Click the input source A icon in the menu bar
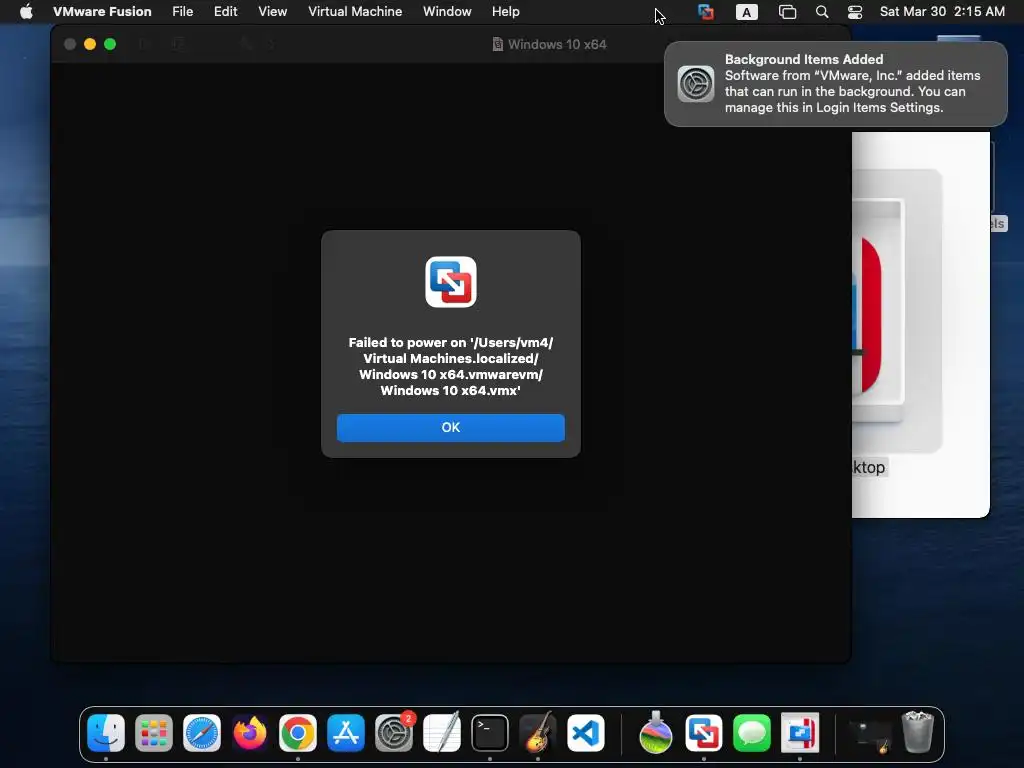The image size is (1024, 768). [746, 12]
